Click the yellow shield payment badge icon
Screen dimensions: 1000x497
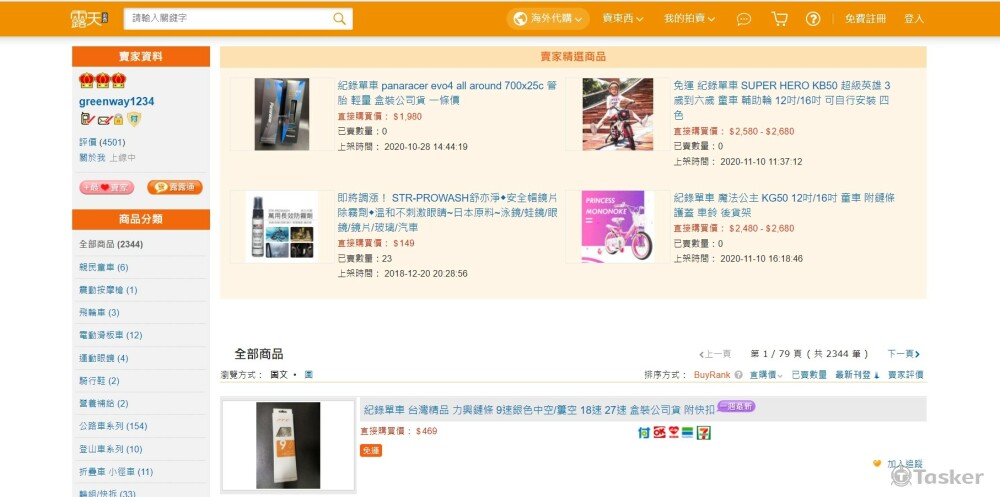[134, 119]
